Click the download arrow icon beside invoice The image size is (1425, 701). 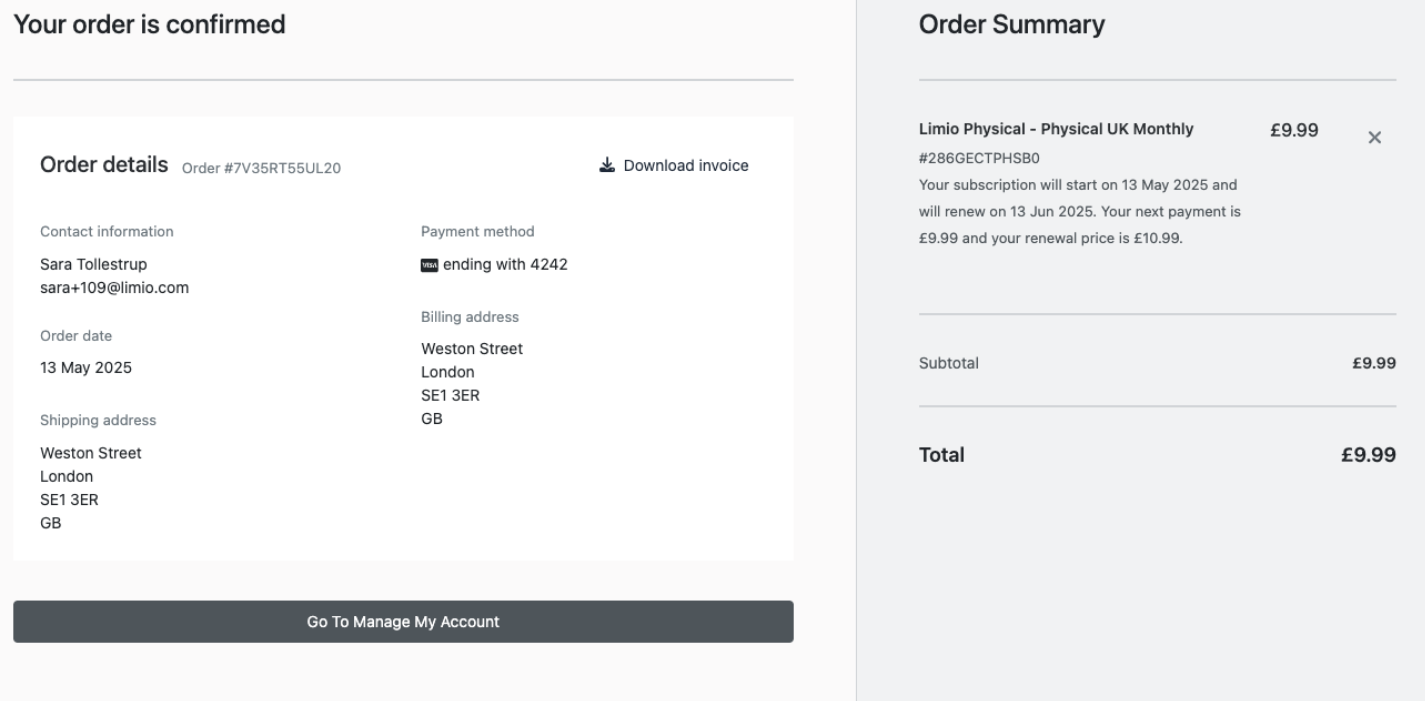(x=606, y=165)
